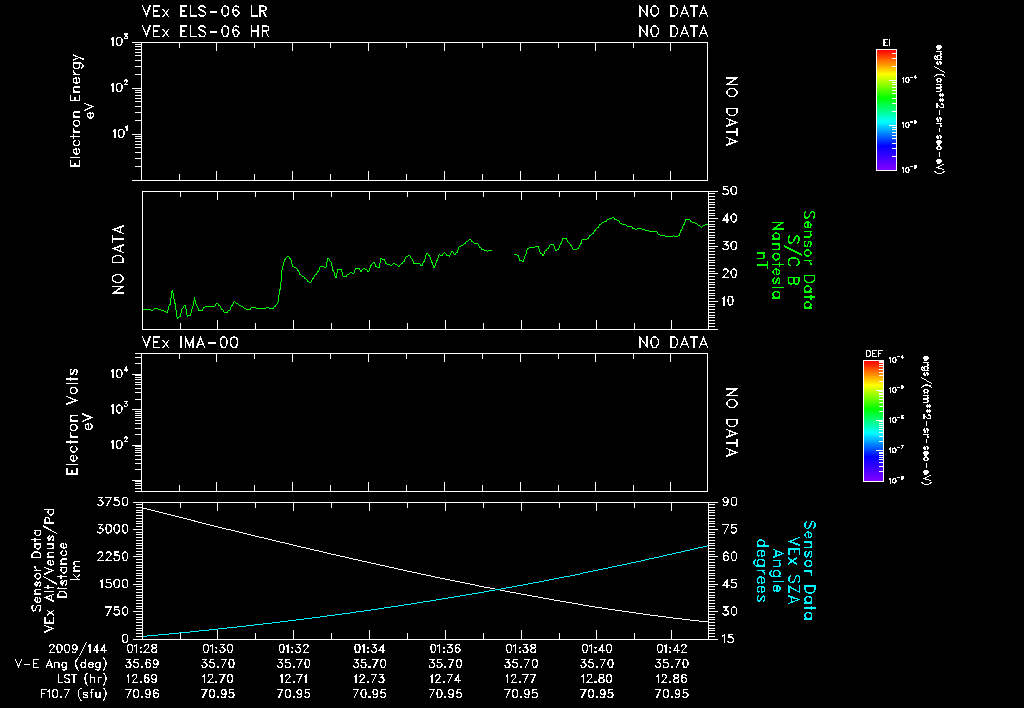Click the 01:42 time tick label
The image size is (1024, 708).
(672, 649)
